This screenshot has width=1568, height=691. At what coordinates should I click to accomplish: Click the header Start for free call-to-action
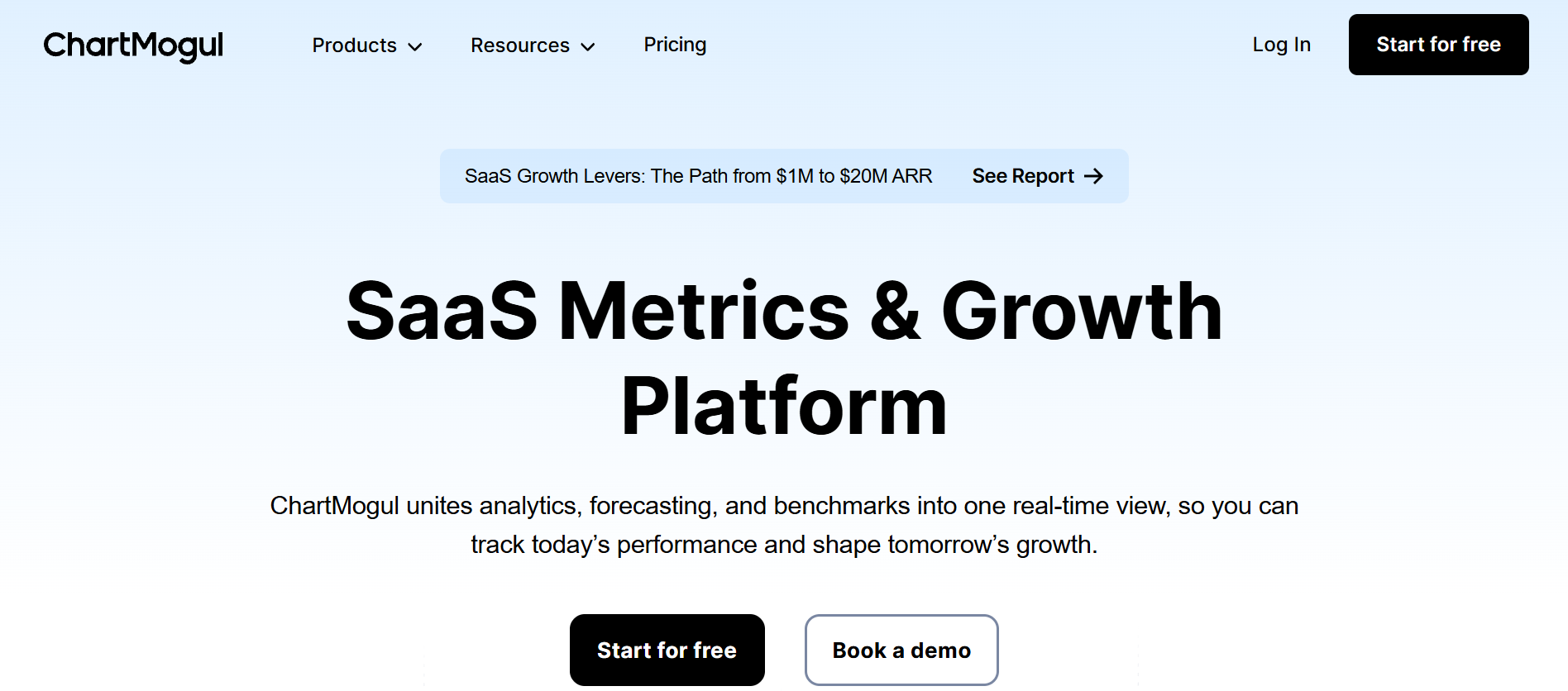click(1439, 45)
